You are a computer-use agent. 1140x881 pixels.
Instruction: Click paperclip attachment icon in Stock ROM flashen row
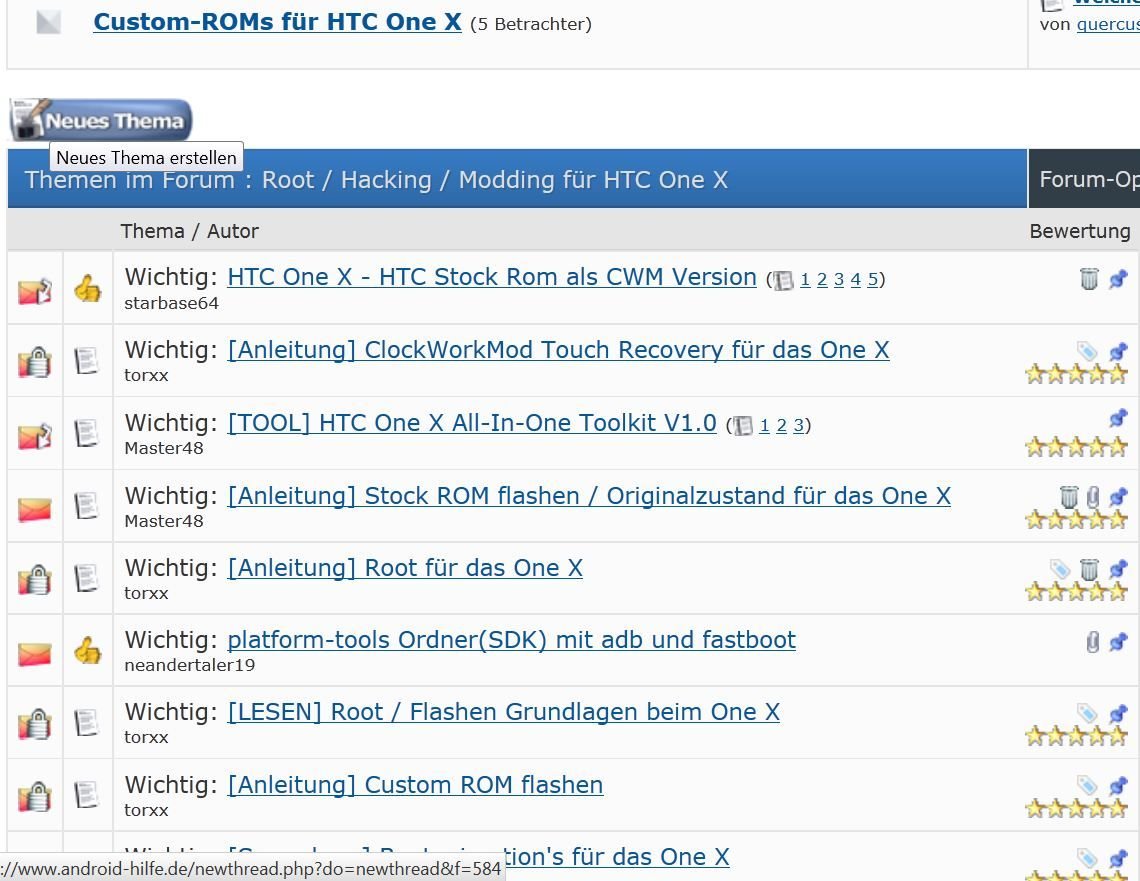[x=1093, y=497]
